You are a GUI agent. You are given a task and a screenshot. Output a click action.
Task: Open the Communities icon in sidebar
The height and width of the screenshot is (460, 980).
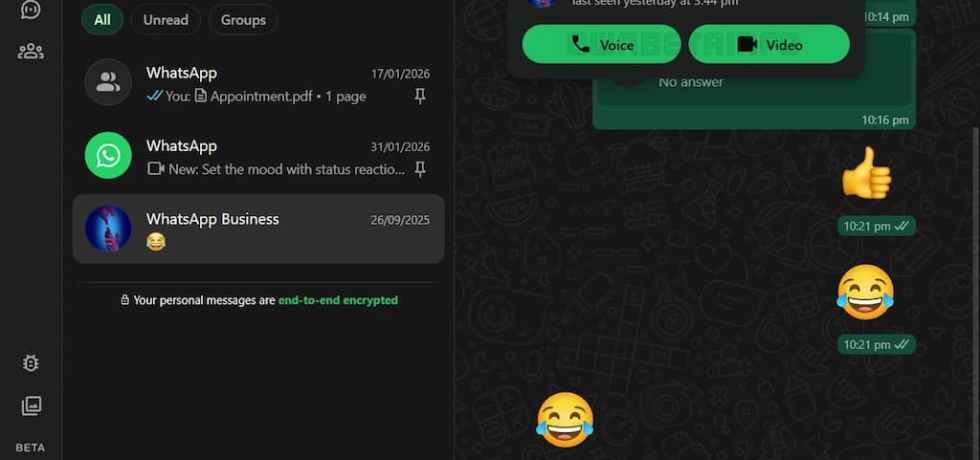[31, 51]
